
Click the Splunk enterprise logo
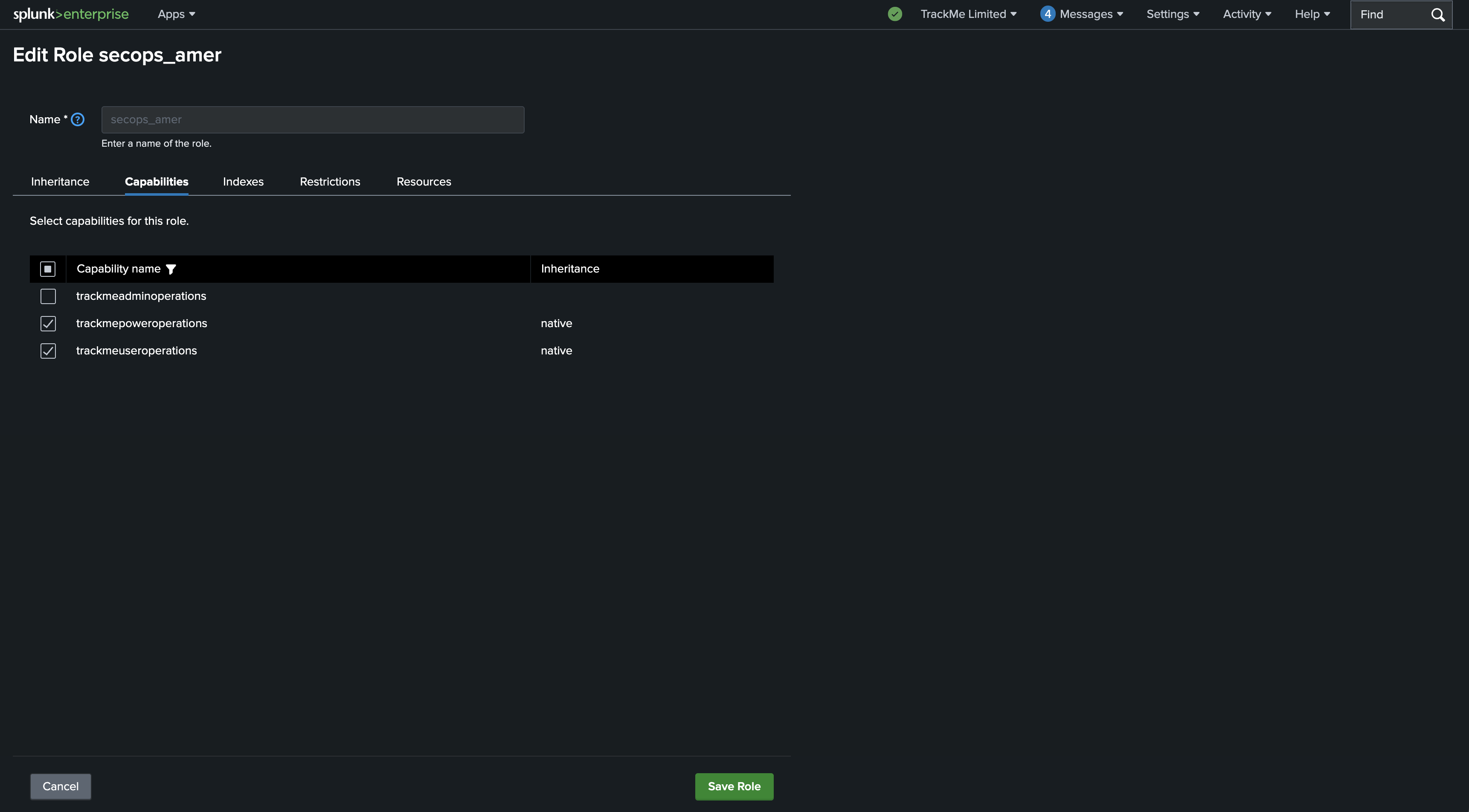coord(71,14)
